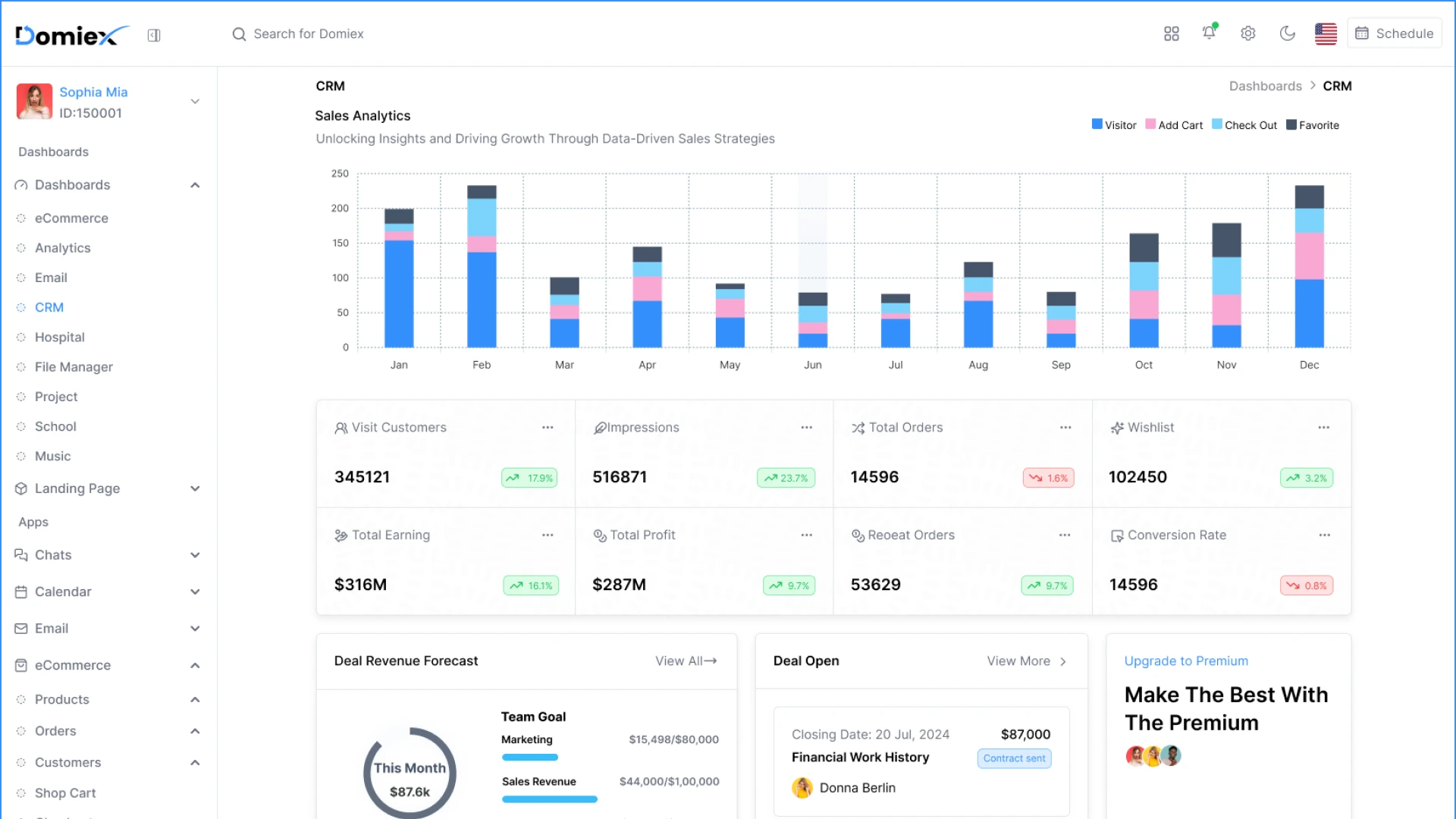The width and height of the screenshot is (1456, 819).
Task: Expand the Email app menu chevron
Action: (x=195, y=629)
